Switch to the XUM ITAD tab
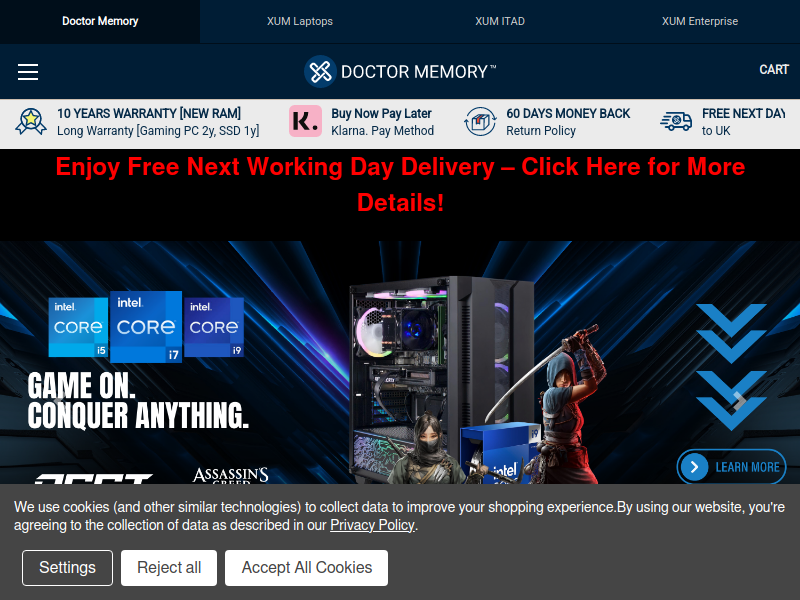 point(500,21)
